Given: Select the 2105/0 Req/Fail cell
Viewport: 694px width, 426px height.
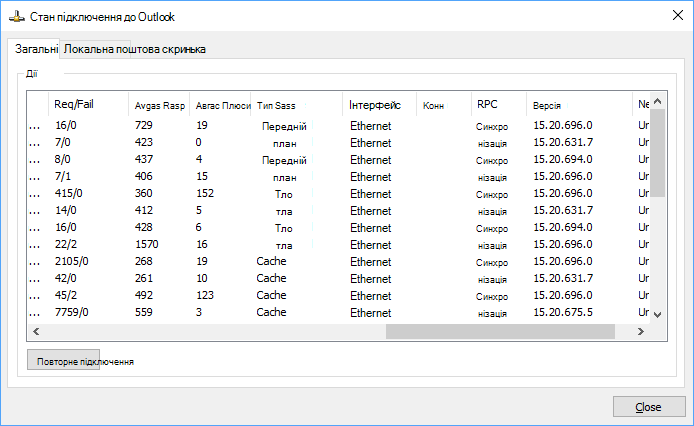Looking at the screenshot, I should pos(72,261).
